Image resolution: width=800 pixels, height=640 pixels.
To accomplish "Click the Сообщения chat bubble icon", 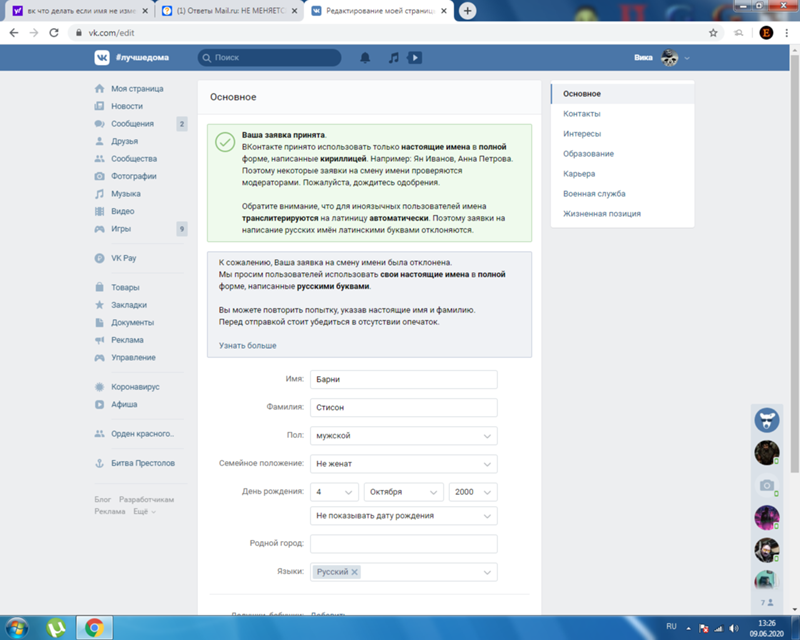I will coord(99,124).
